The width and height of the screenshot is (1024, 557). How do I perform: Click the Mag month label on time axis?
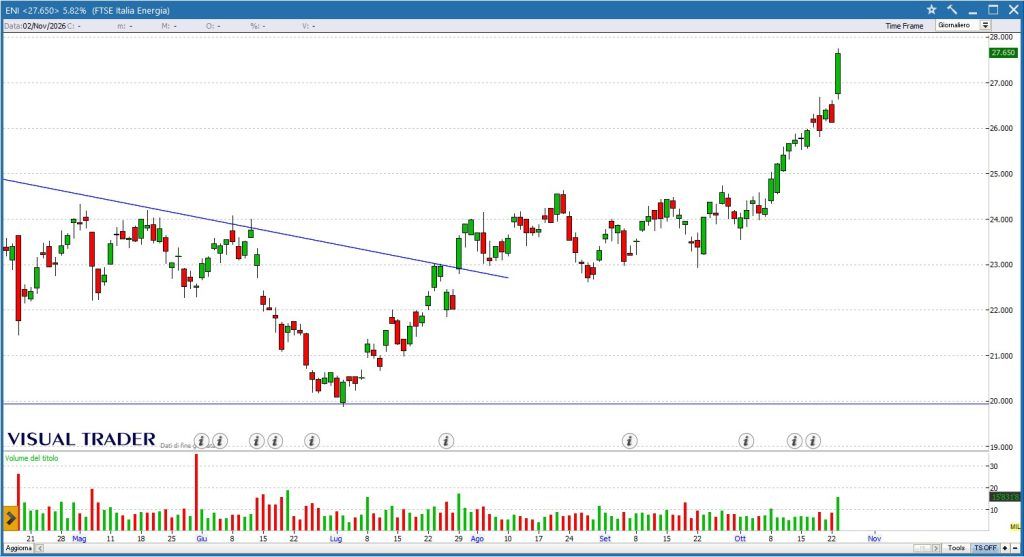coord(79,539)
